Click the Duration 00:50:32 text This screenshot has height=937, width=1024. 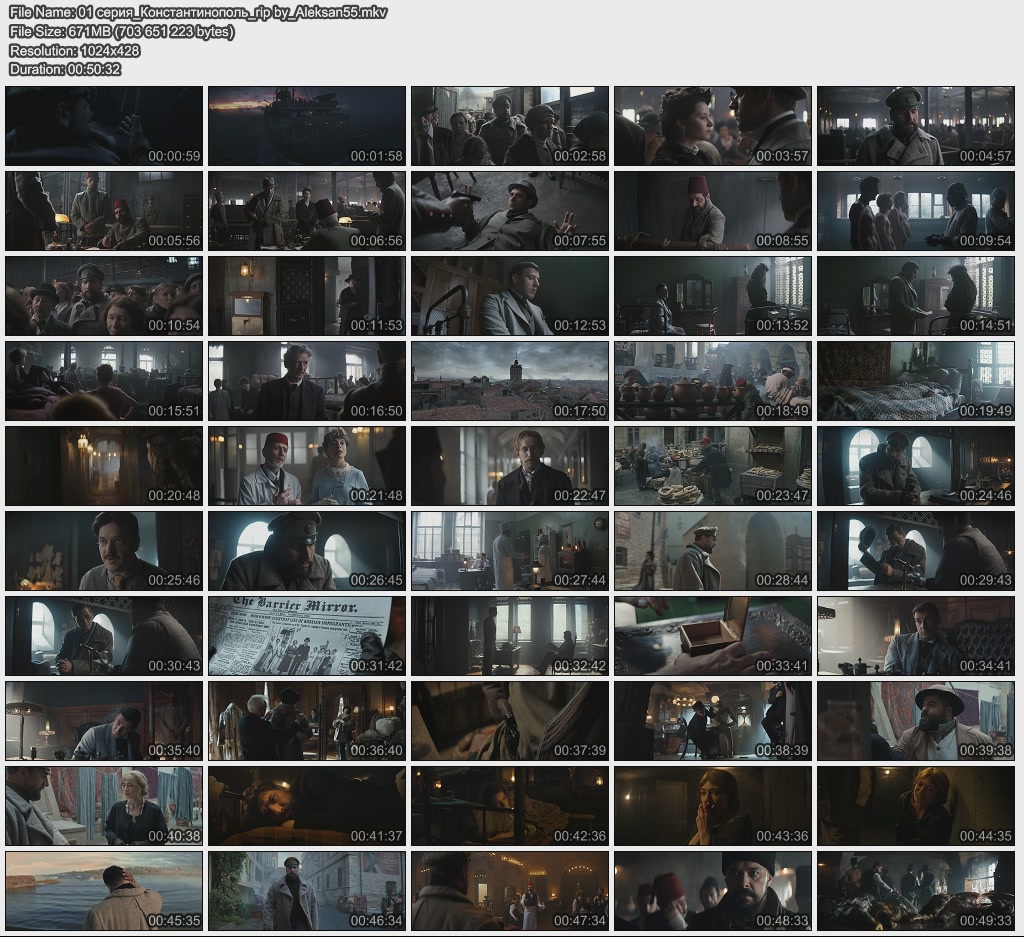point(65,69)
